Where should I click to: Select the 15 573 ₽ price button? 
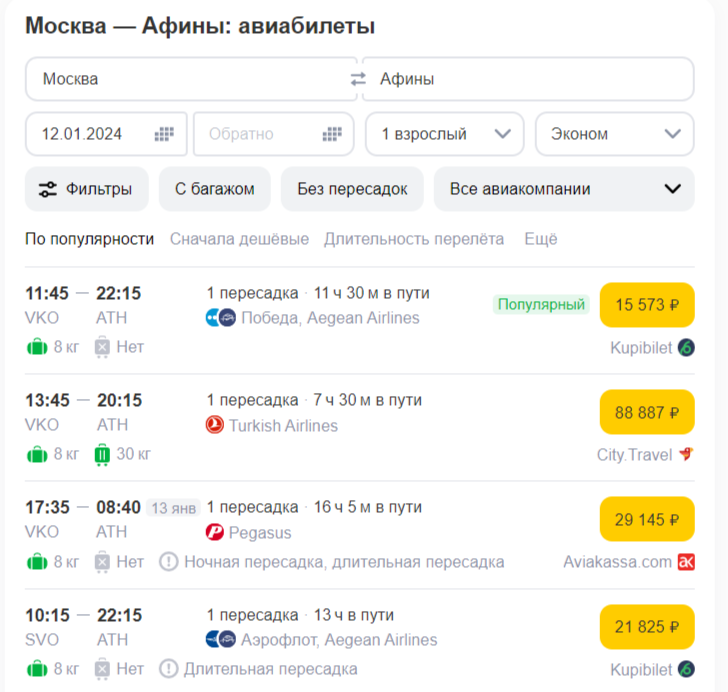point(647,305)
